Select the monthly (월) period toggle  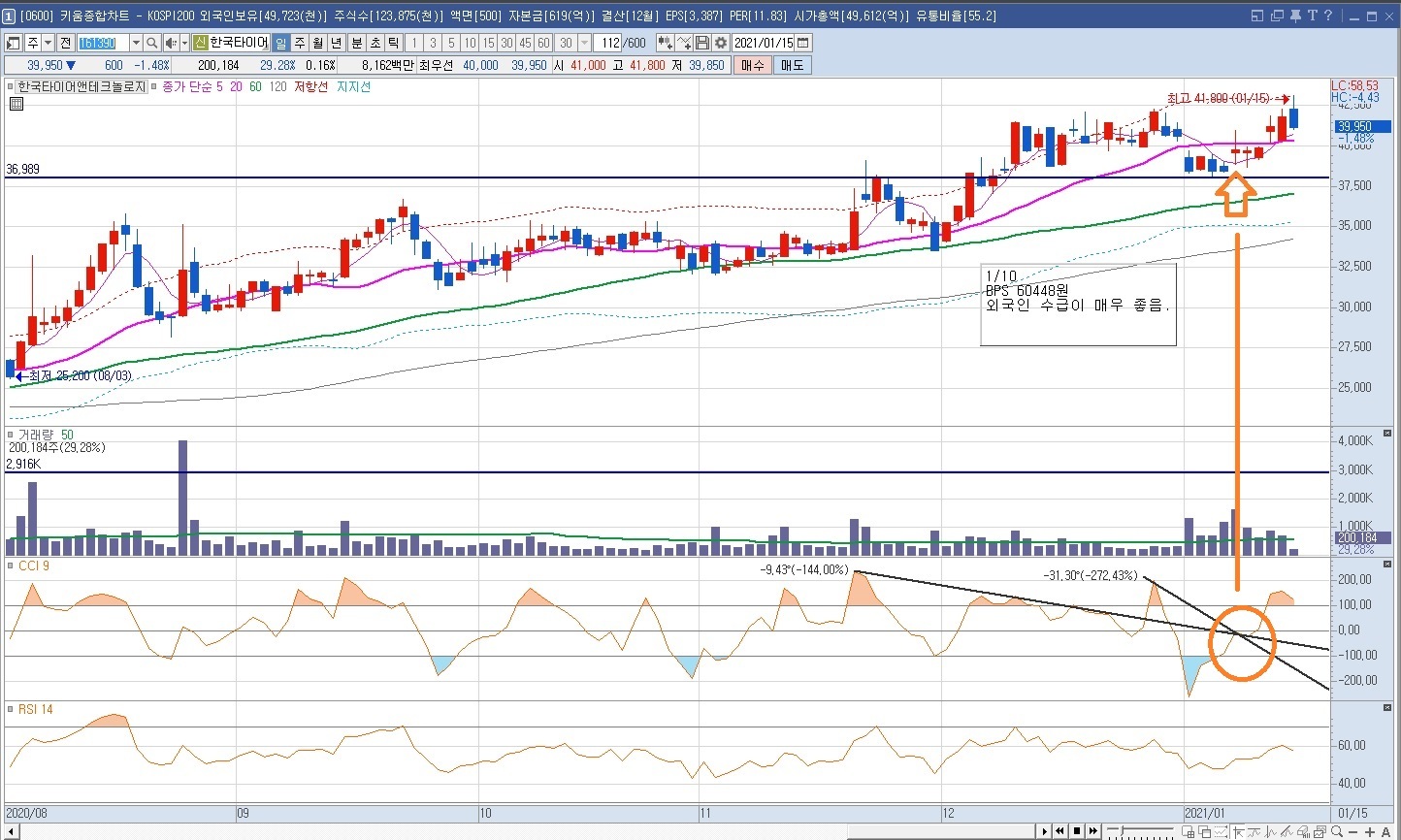tap(317, 43)
